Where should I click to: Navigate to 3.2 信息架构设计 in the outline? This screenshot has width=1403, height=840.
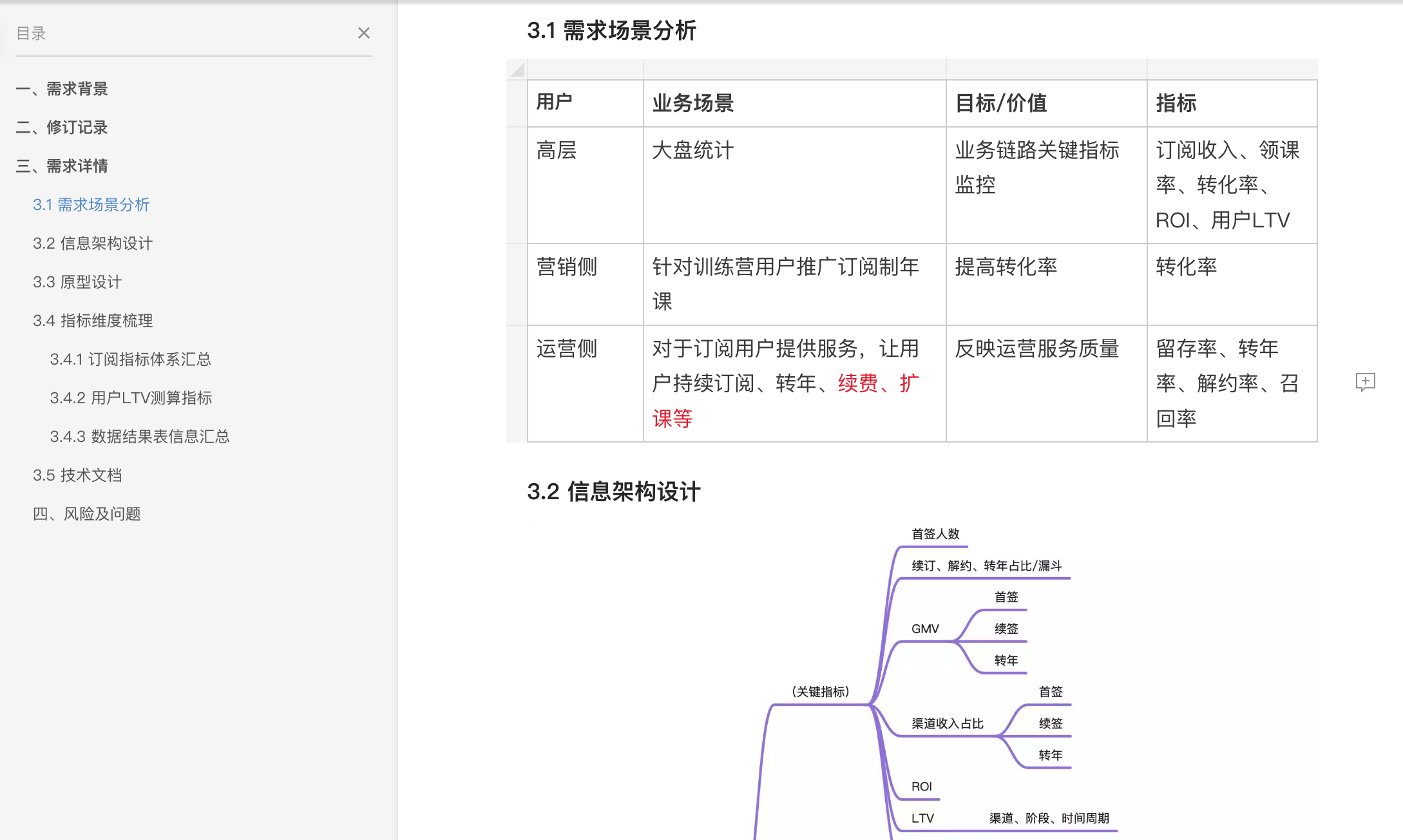pyautogui.click(x=93, y=243)
